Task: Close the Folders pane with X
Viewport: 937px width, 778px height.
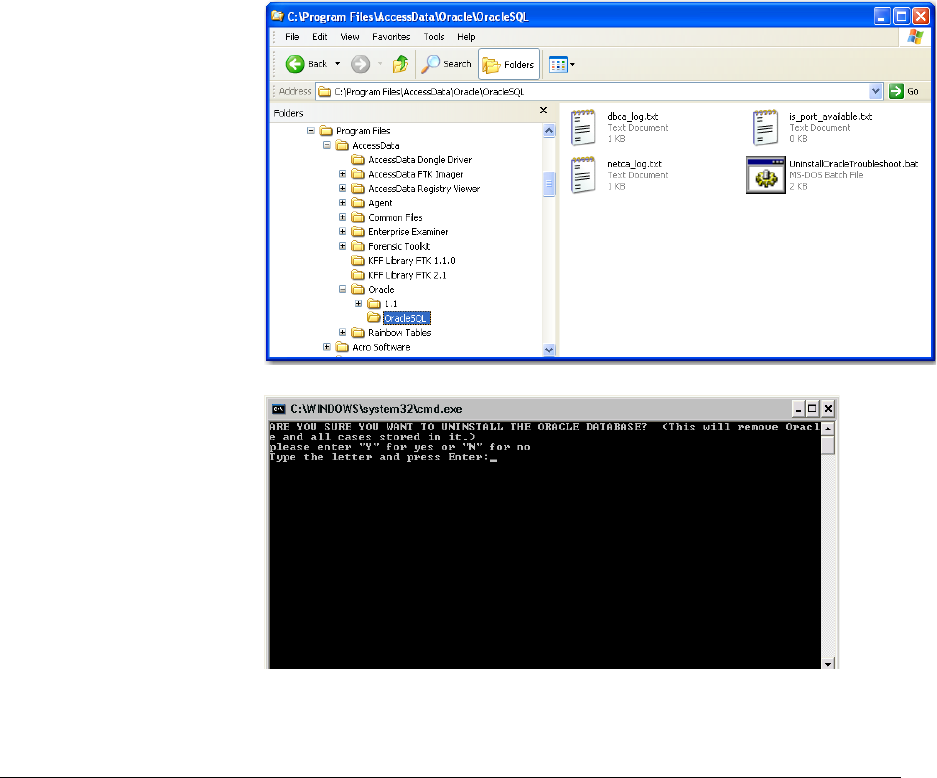Action: pos(543,110)
